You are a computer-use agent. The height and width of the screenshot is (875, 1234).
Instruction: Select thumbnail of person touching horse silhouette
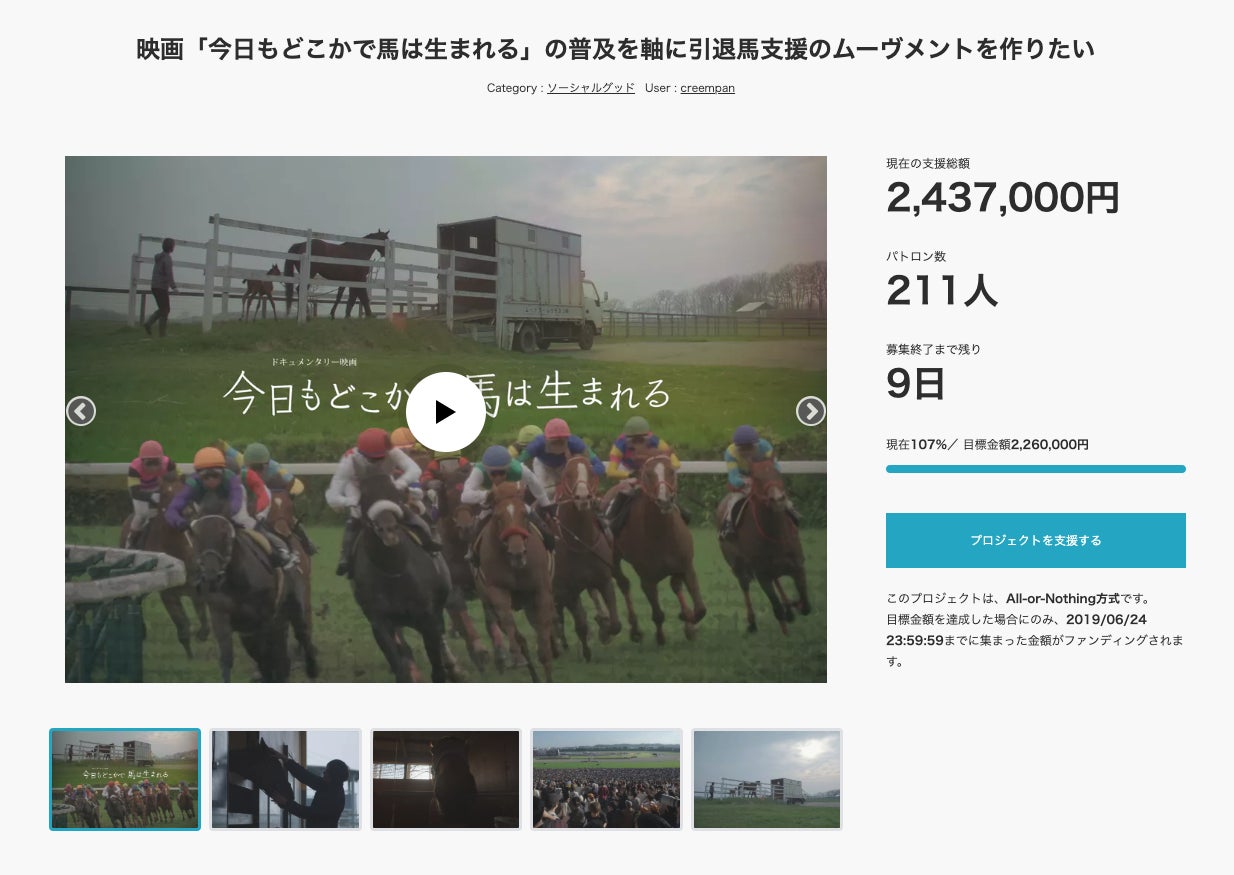click(x=285, y=779)
